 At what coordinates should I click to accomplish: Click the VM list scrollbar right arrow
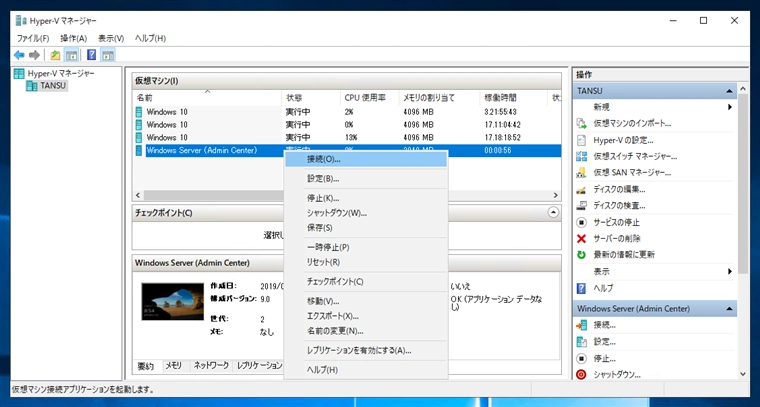pos(556,195)
